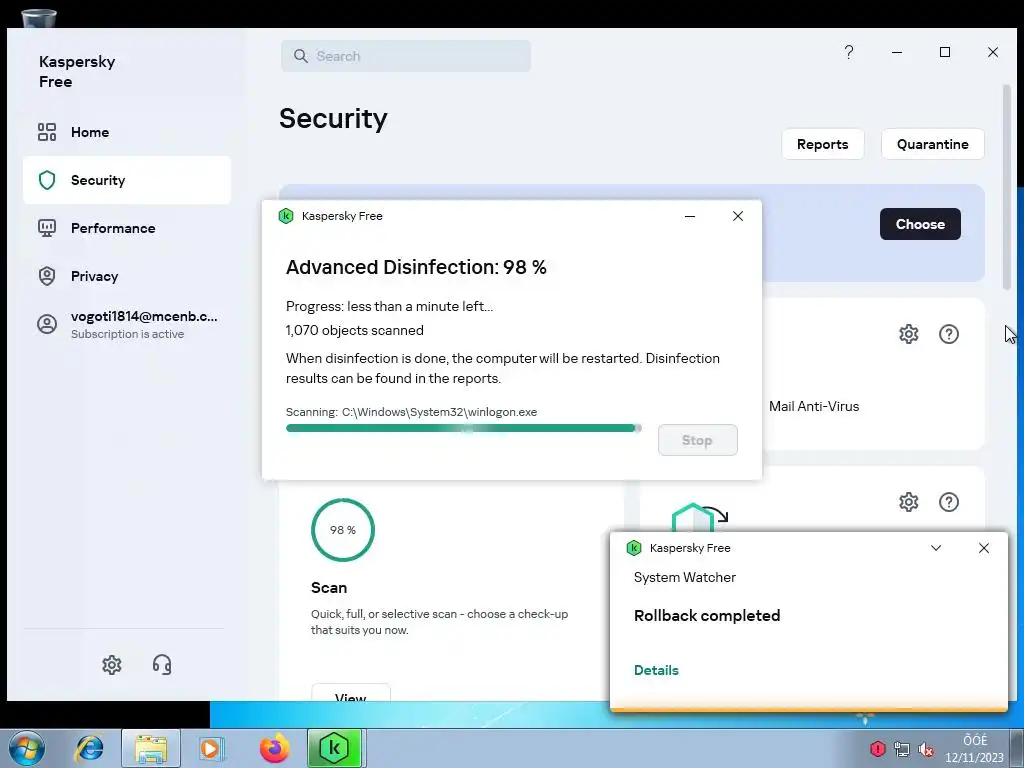Screen dimensions: 1024x768
Task: Click the search field in Kaspersky
Action: [x=406, y=56]
